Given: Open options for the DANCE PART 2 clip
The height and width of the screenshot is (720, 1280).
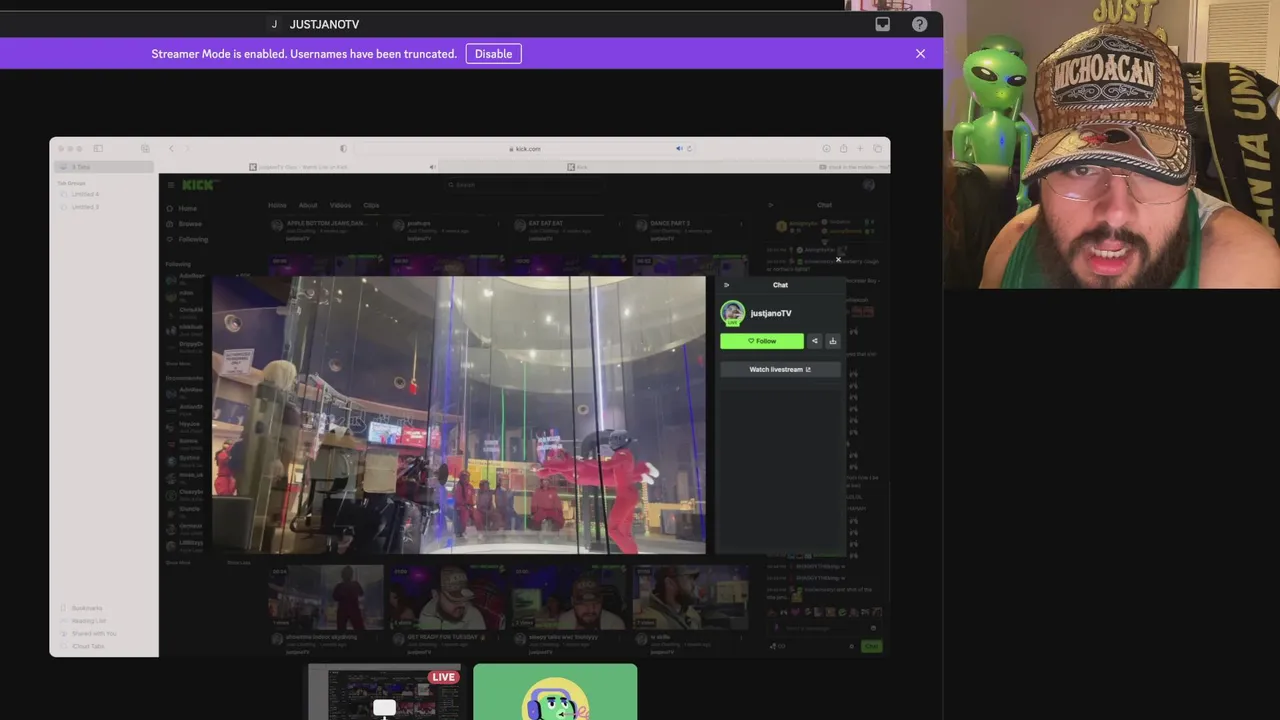Looking at the screenshot, I should tap(743, 223).
